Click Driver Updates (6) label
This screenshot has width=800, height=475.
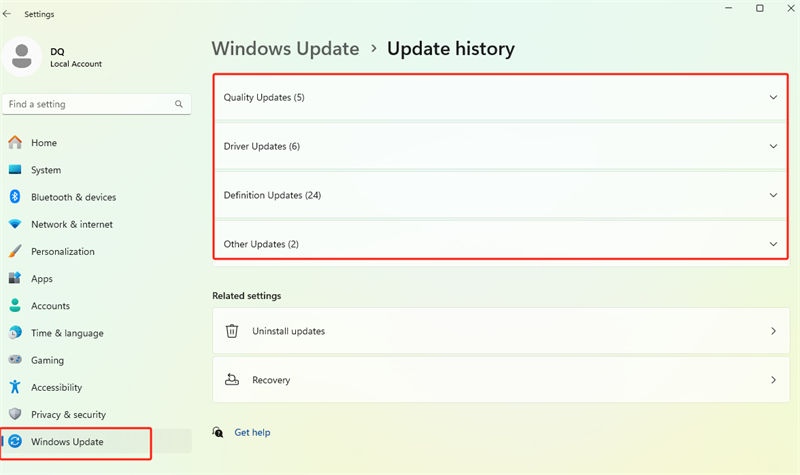[262, 146]
